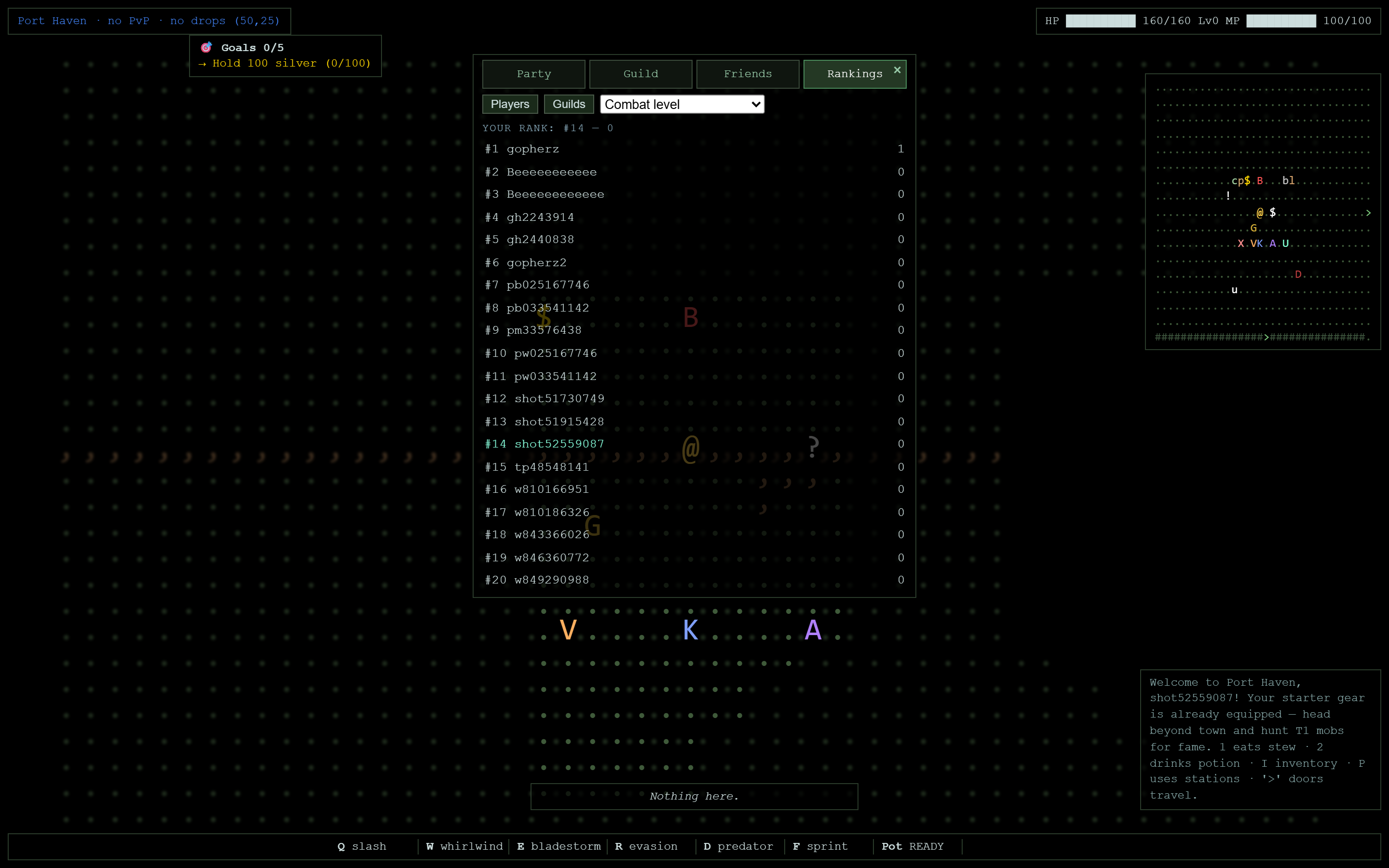The height and width of the screenshot is (868, 1389).
Task: Select ranking row #2 Beeeeeeeeeee
Action: 694,172
